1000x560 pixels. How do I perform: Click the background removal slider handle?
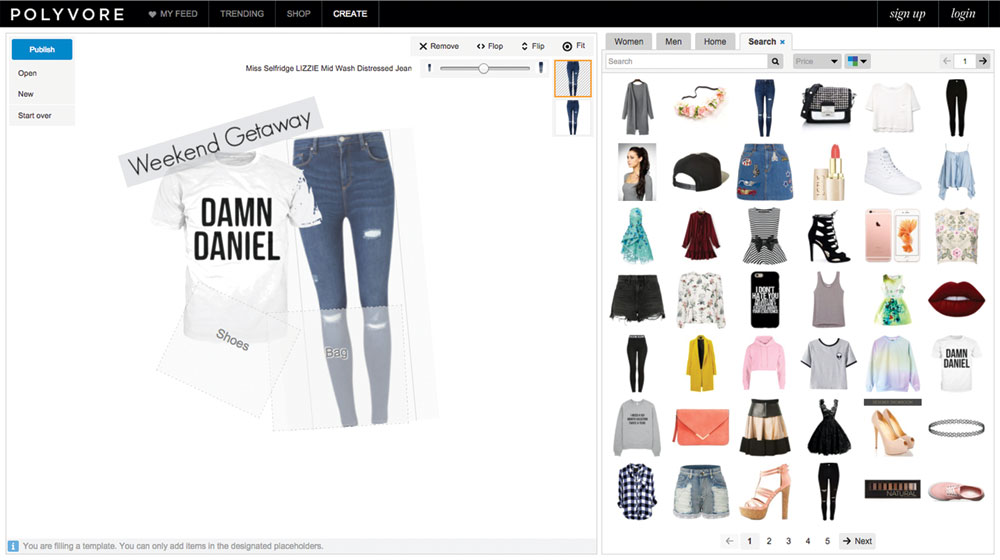coord(483,68)
